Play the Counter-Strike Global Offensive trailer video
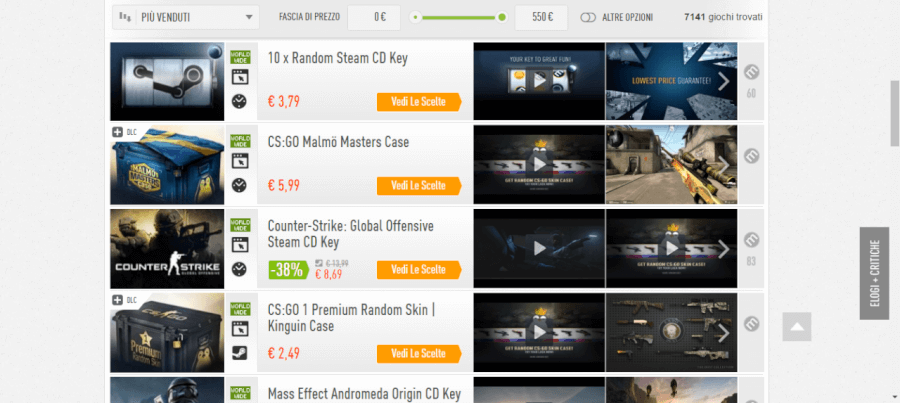 click(x=539, y=248)
